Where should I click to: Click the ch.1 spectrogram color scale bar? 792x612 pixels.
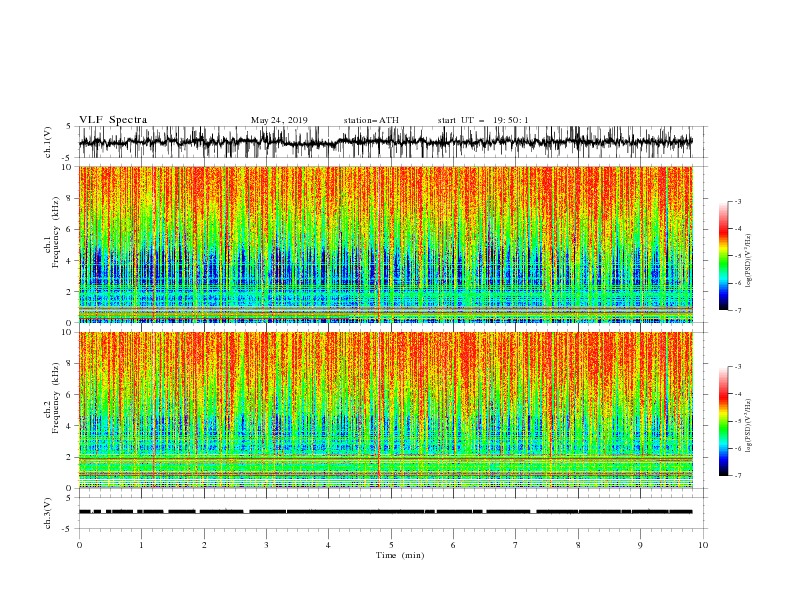click(x=723, y=256)
